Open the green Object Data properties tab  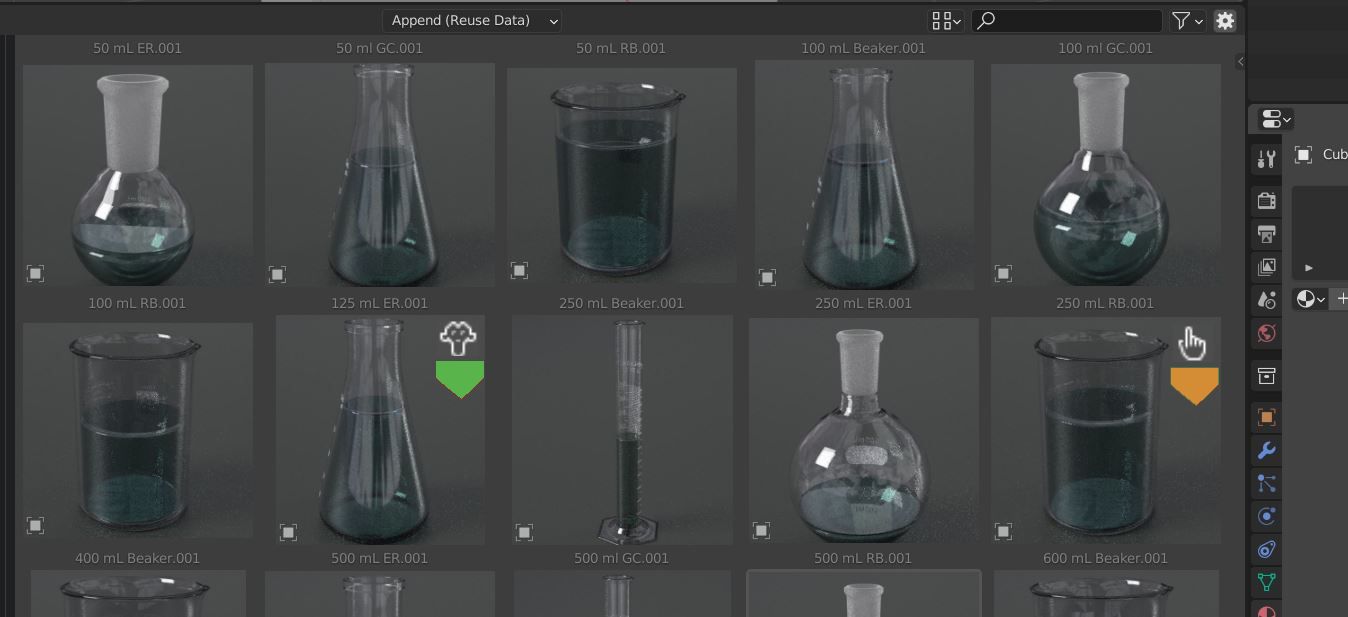(1266, 582)
